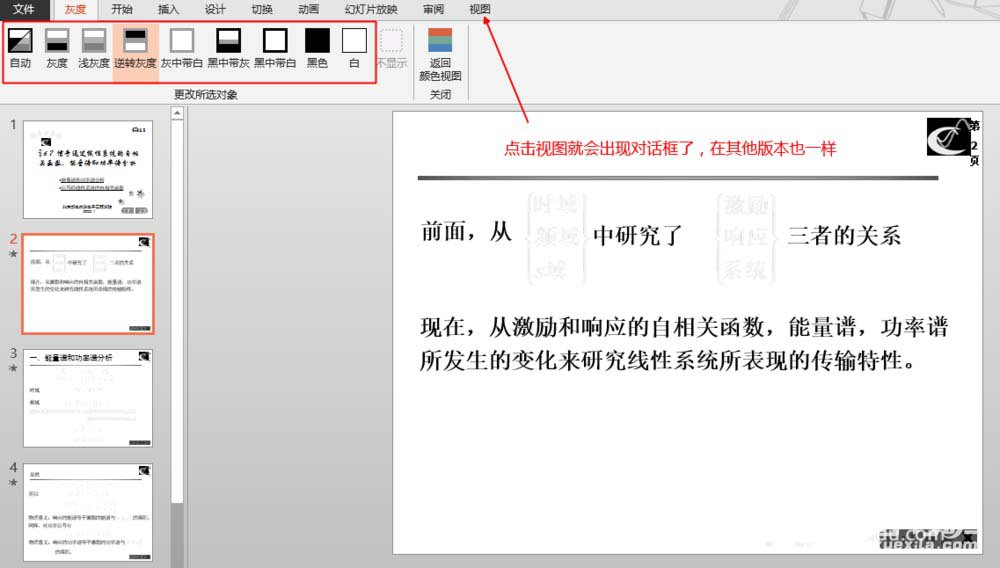Open slide 3 能量谱和功率谱分析 thumbnail

[88, 397]
